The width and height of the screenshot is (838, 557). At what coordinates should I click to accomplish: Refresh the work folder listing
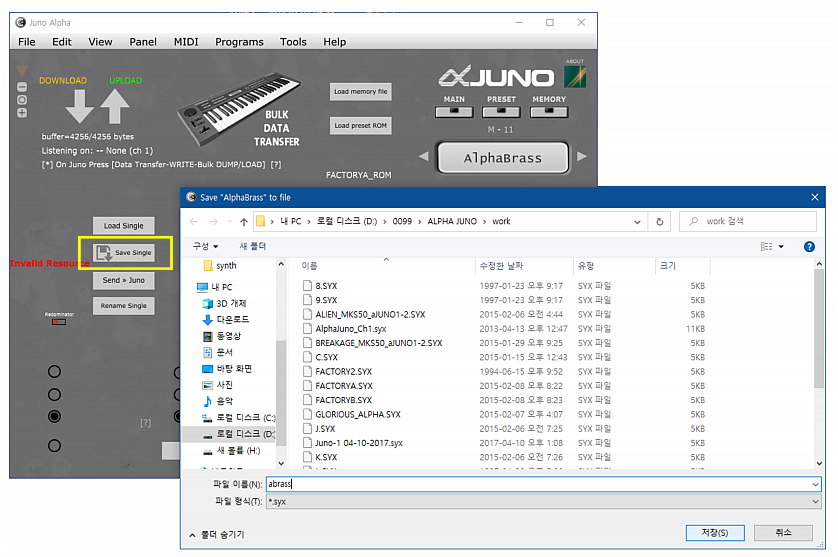point(659,221)
